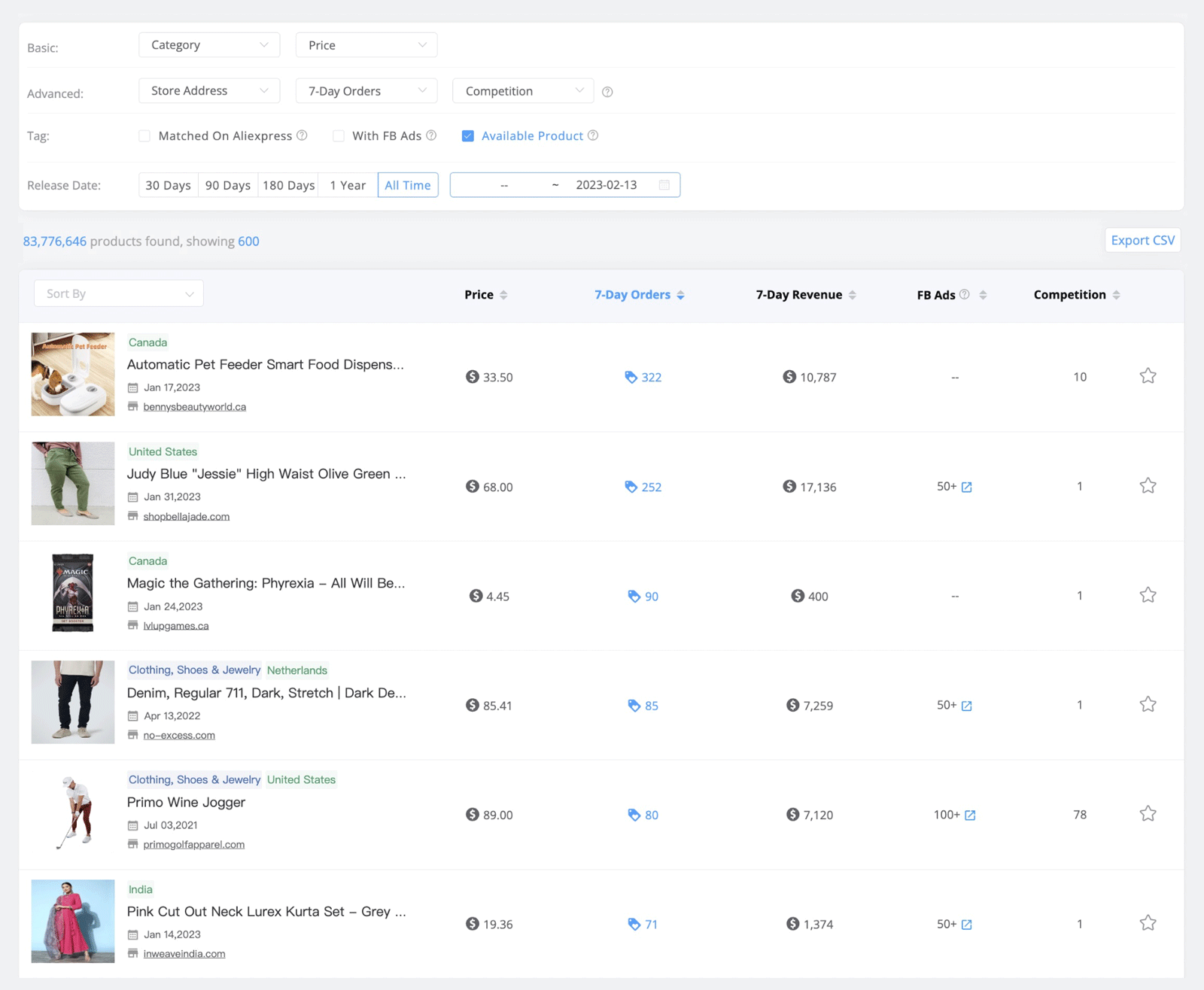Open the Pink Kurta Set thumbnail
This screenshot has width=1204, height=990.
[73, 921]
